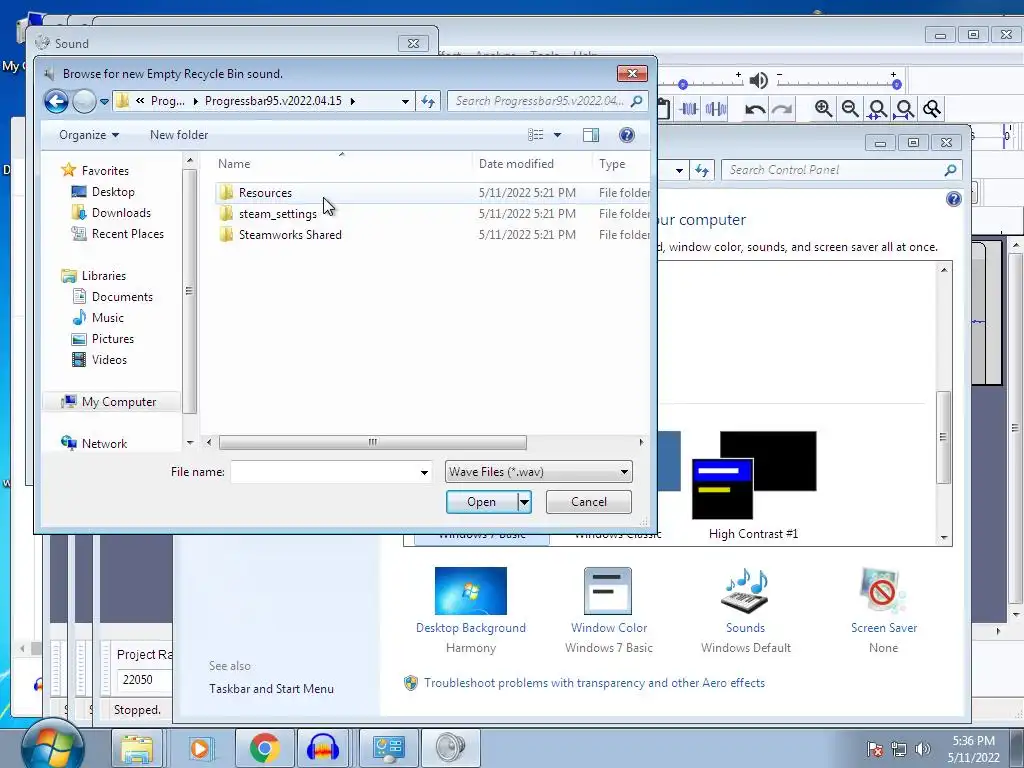Expand the File name history dropdown
Screen dimensions: 1024x768
[x=424, y=472]
